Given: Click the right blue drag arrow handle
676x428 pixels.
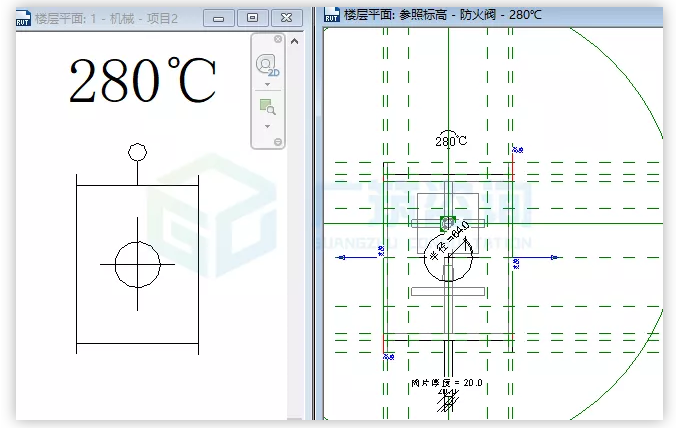Looking at the screenshot, I should click(x=555, y=257).
